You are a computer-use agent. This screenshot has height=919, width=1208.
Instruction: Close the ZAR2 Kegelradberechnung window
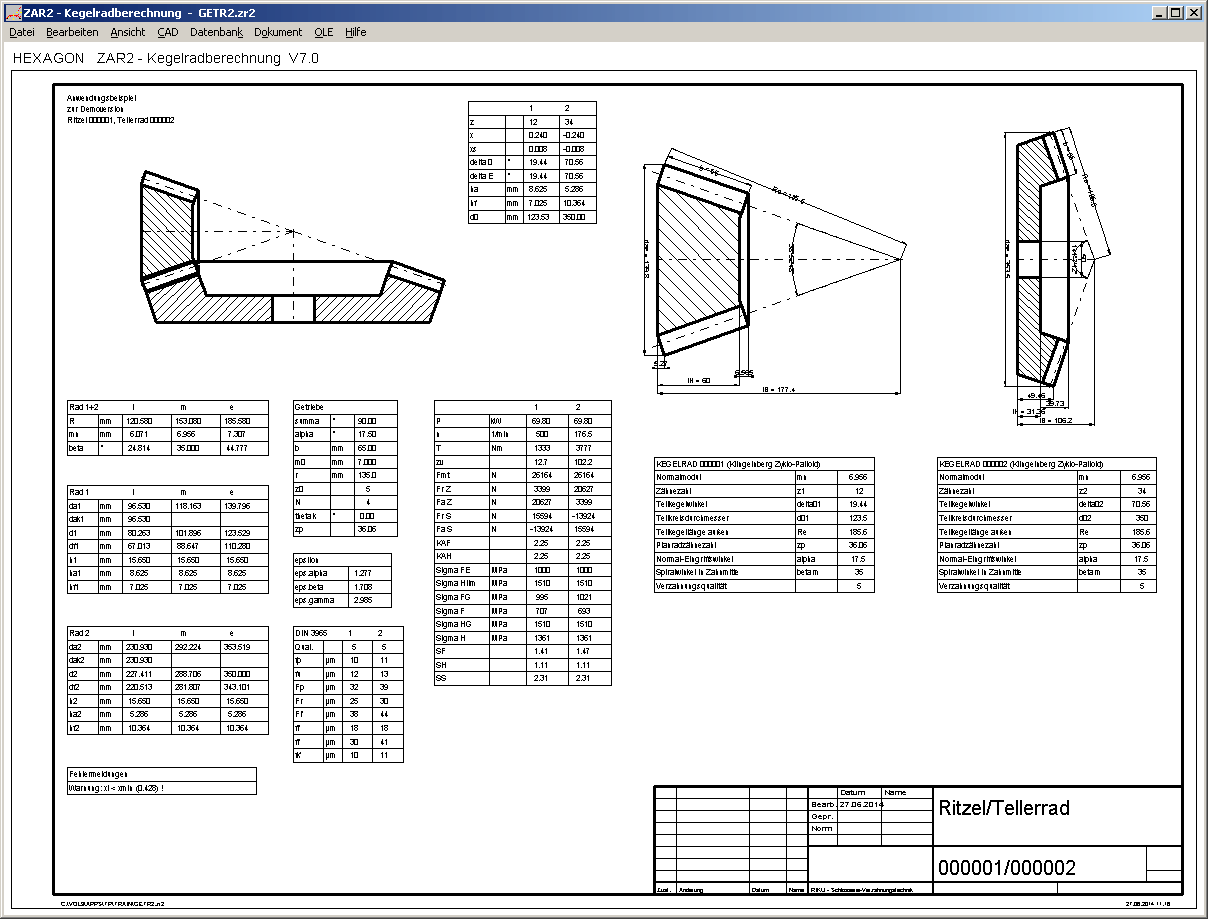(x=1194, y=13)
